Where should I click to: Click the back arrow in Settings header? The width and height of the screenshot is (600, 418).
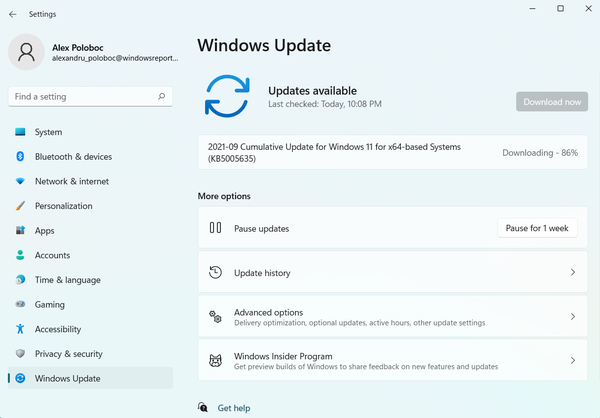coord(12,14)
